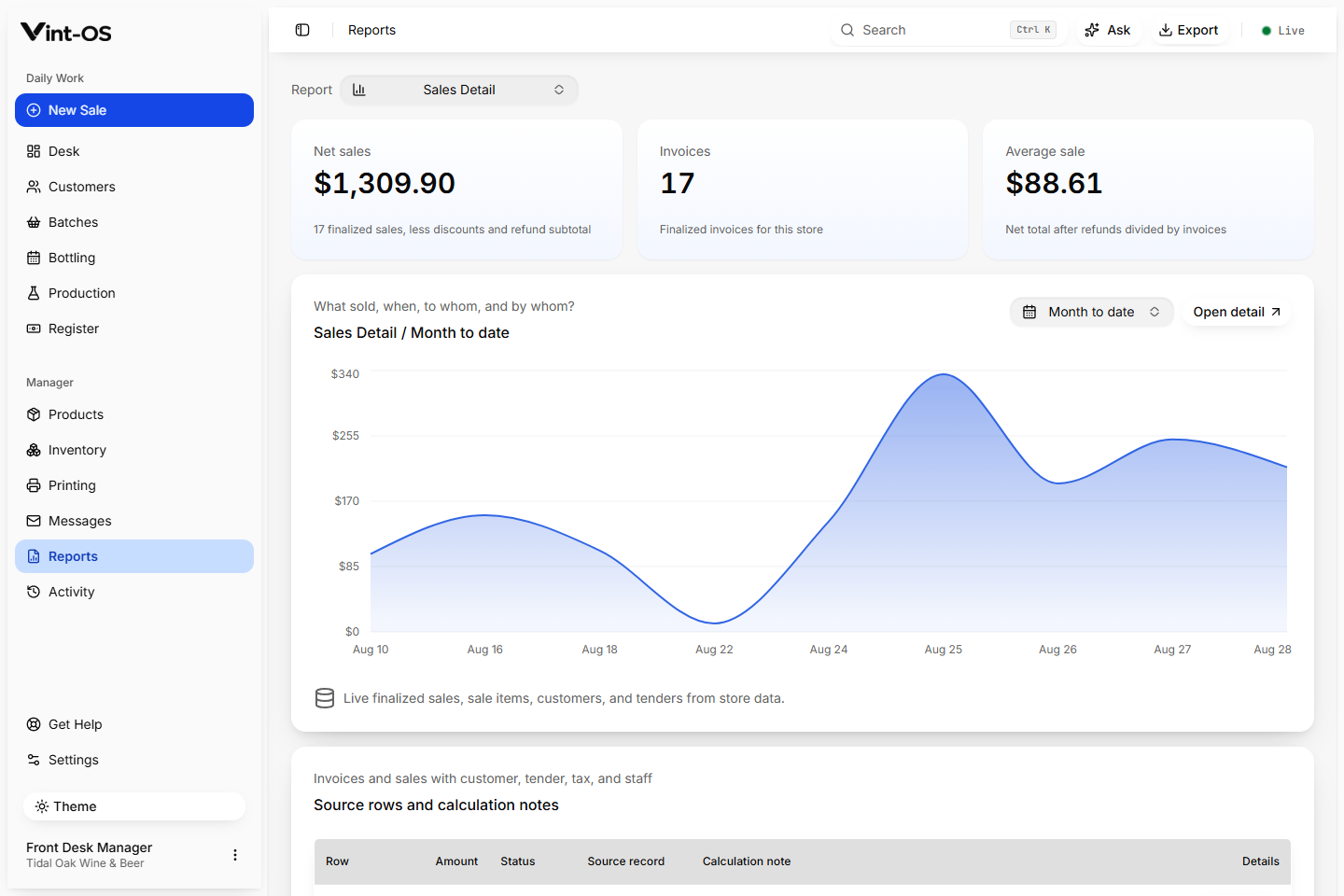Click the Printing printer icon
The height and width of the screenshot is (896, 1344).
click(x=34, y=485)
